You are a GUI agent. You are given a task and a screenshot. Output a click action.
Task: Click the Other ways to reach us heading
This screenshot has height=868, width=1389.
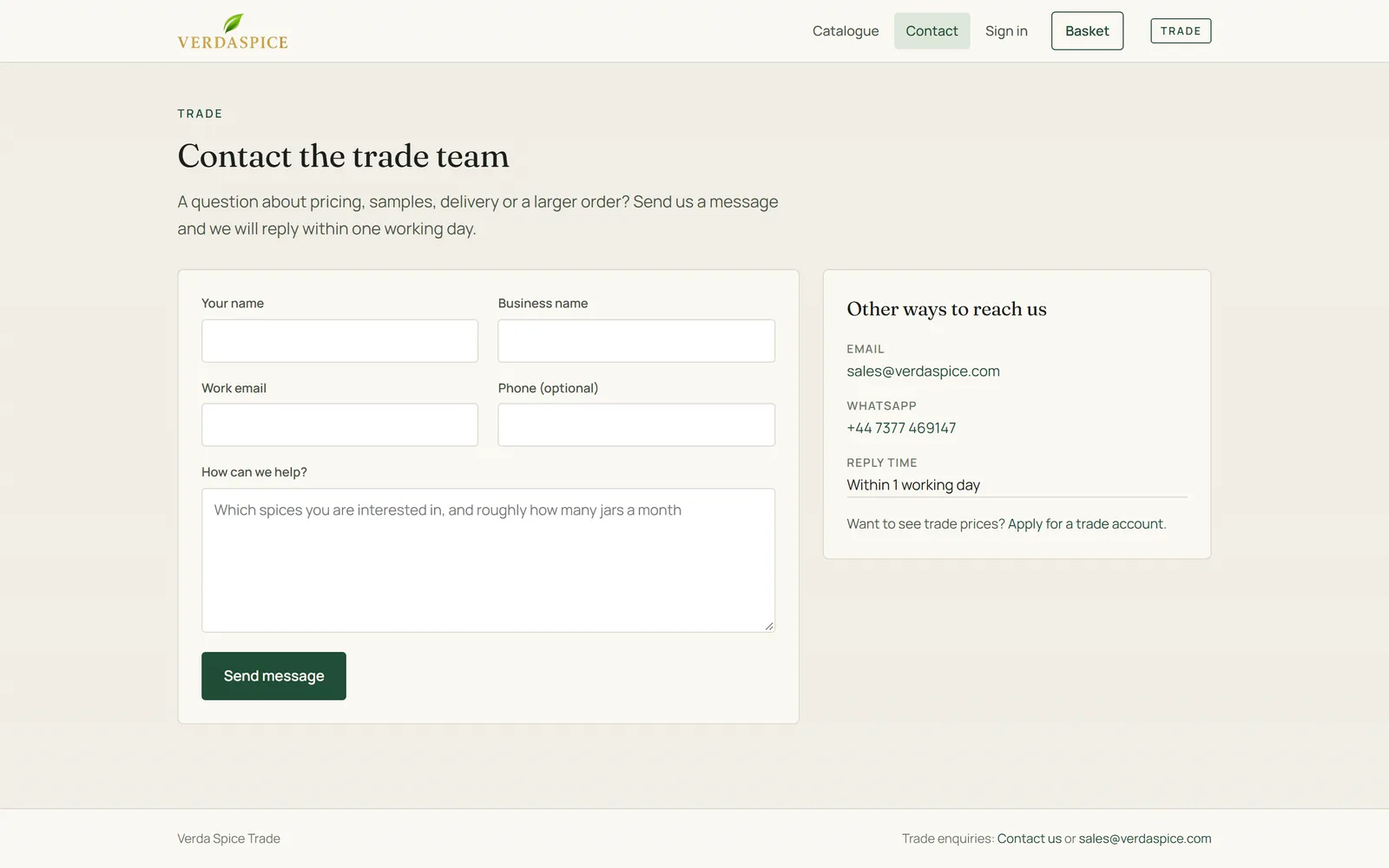946,309
